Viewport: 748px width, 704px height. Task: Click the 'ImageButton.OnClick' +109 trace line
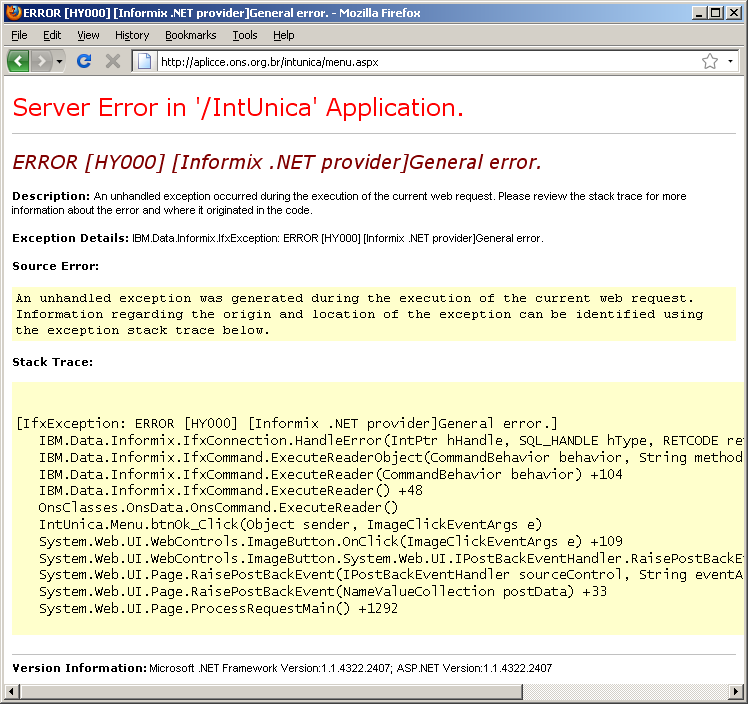(331, 541)
